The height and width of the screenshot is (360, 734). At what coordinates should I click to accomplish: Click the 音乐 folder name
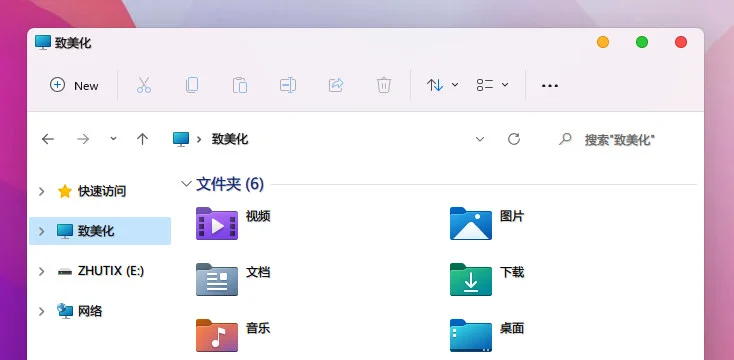(258, 328)
